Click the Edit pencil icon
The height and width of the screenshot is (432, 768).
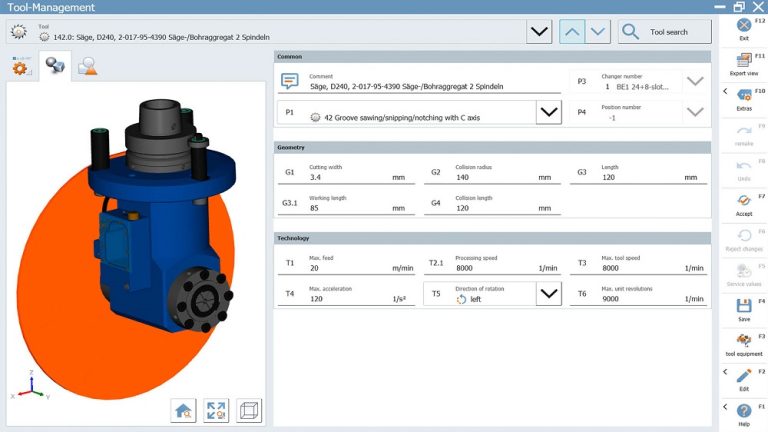point(743,377)
